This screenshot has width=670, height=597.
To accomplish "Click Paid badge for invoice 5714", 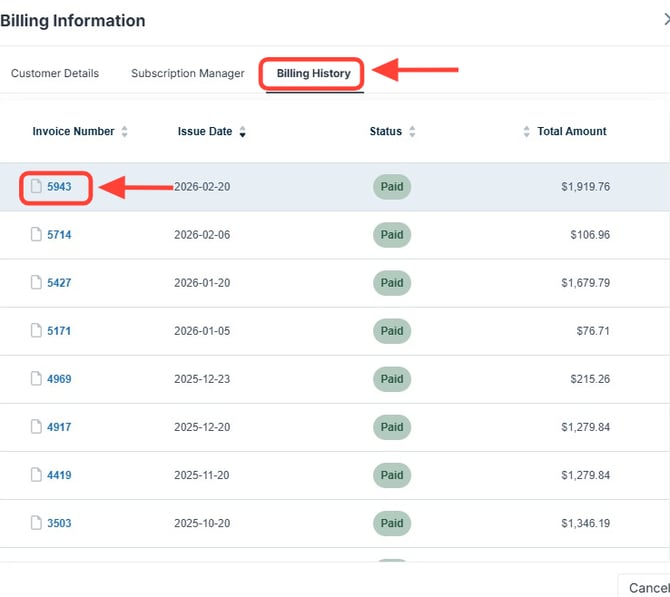I will point(392,235).
